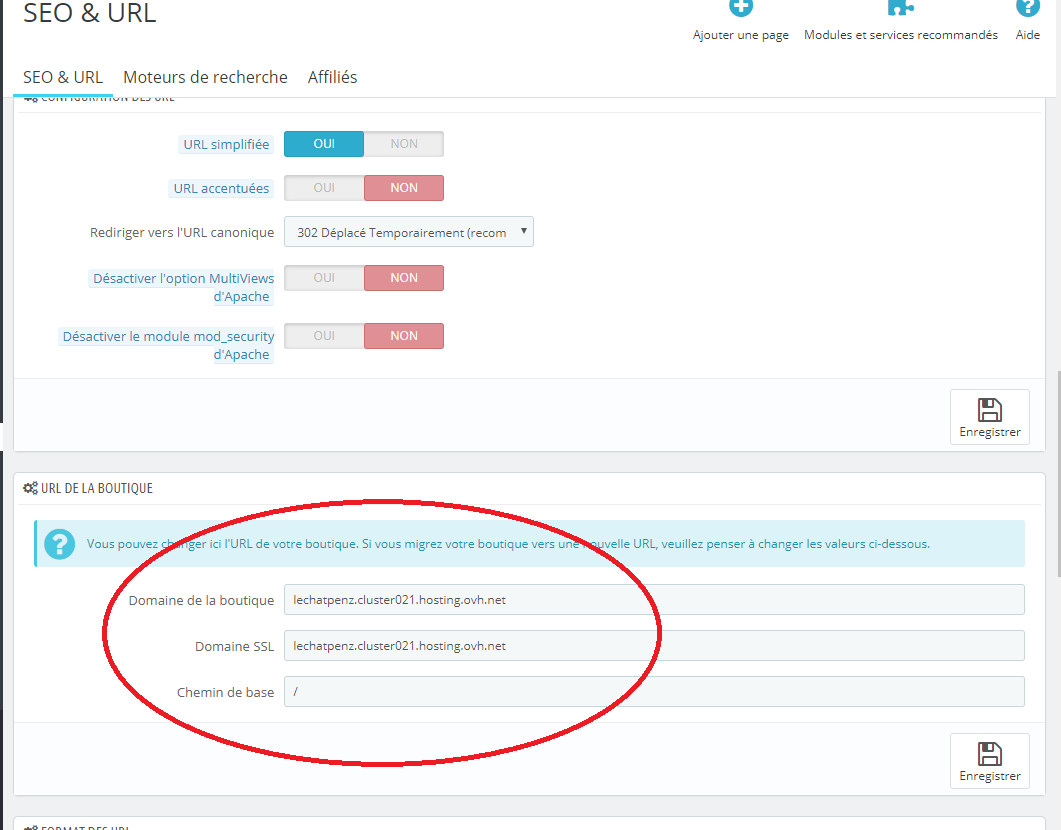This screenshot has width=1061, height=830.
Task: Click the Domaine SSL input field
Action: point(654,646)
